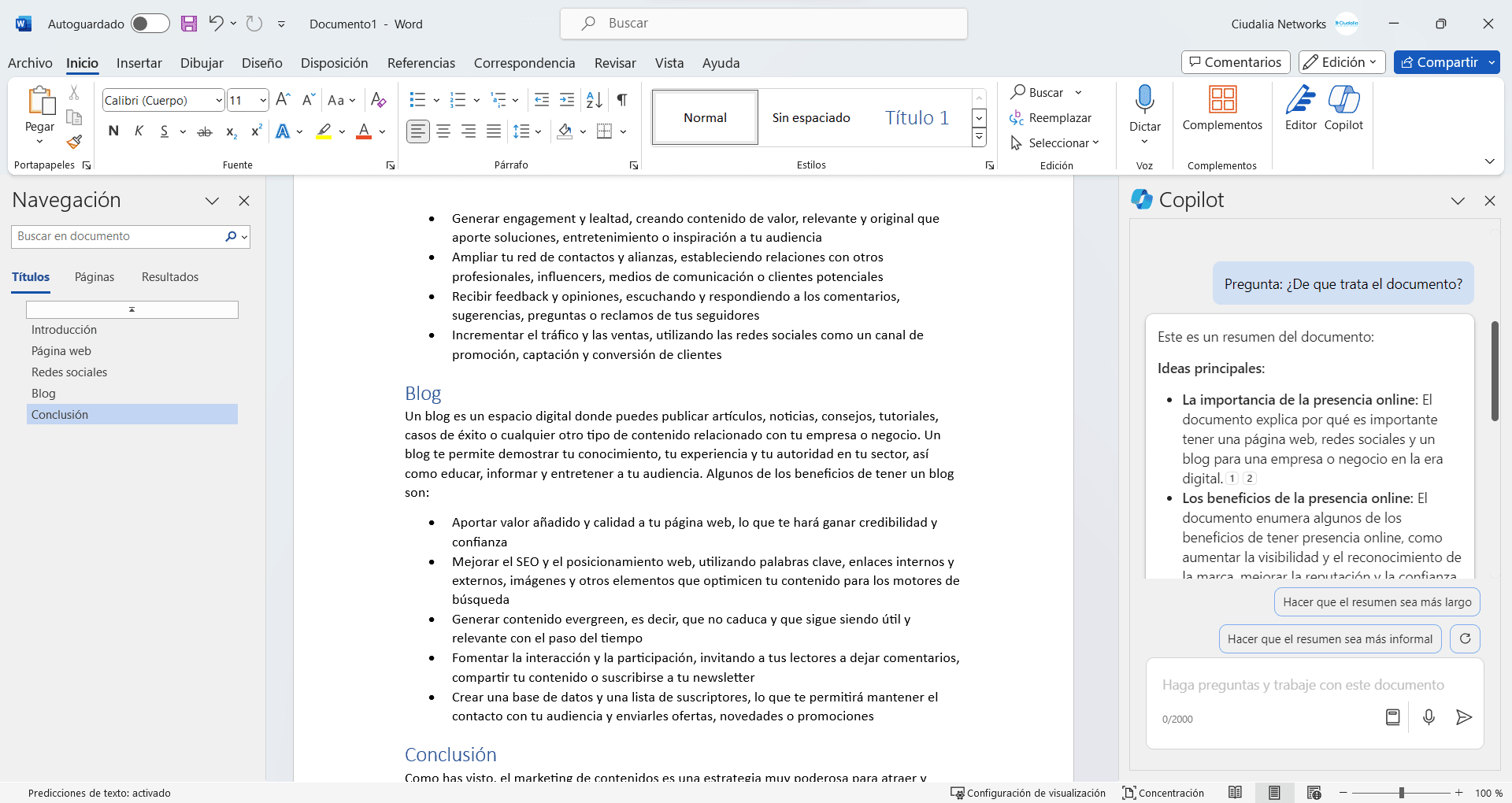Viewport: 1512px width, 803px height.
Task: Regenerate Copilot suggestions with refresh icon
Action: 1465,638
